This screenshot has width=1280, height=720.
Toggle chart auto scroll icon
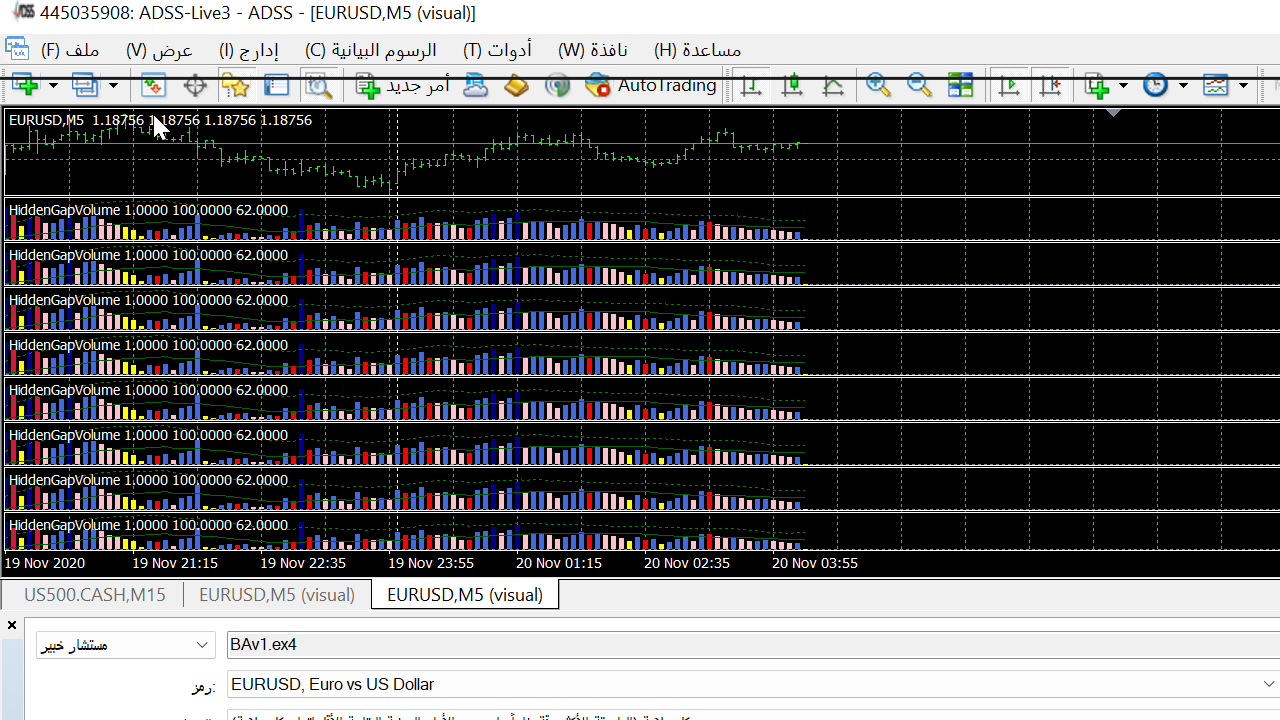pyautogui.click(x=1009, y=86)
